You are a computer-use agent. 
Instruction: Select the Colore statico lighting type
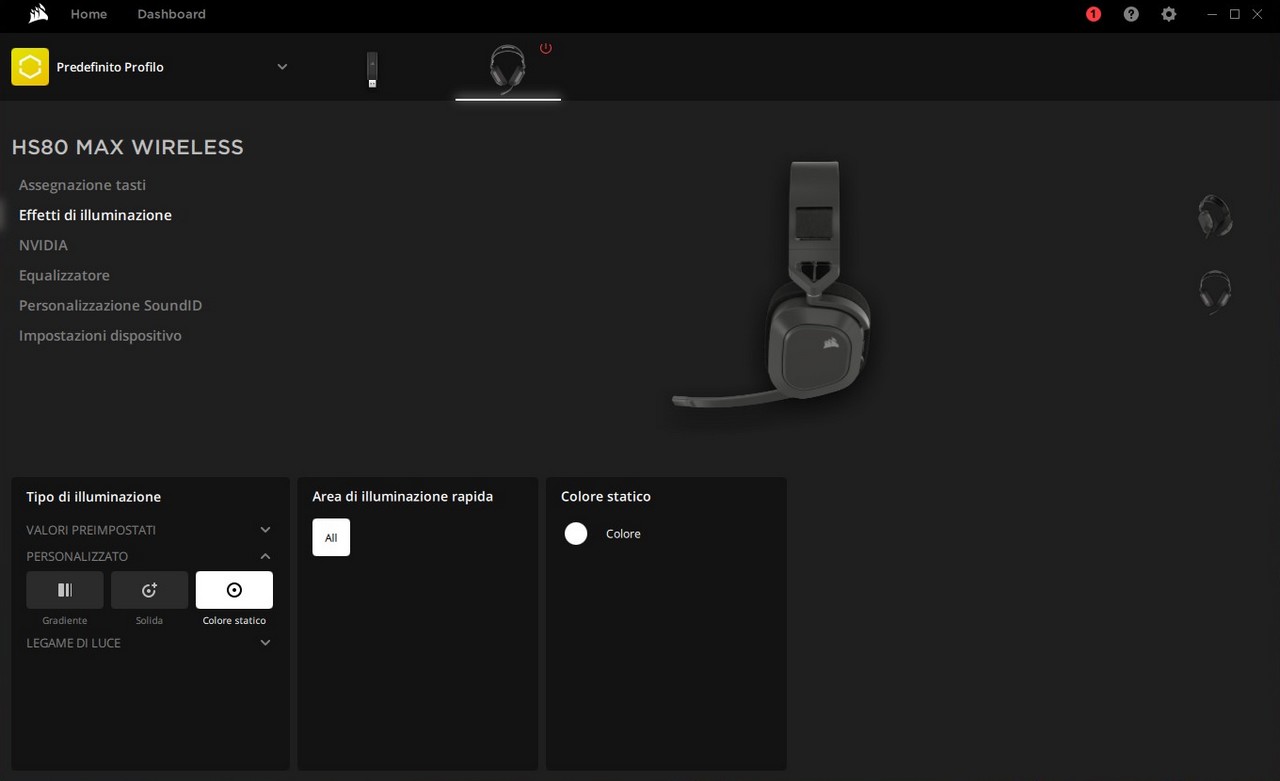tap(234, 590)
